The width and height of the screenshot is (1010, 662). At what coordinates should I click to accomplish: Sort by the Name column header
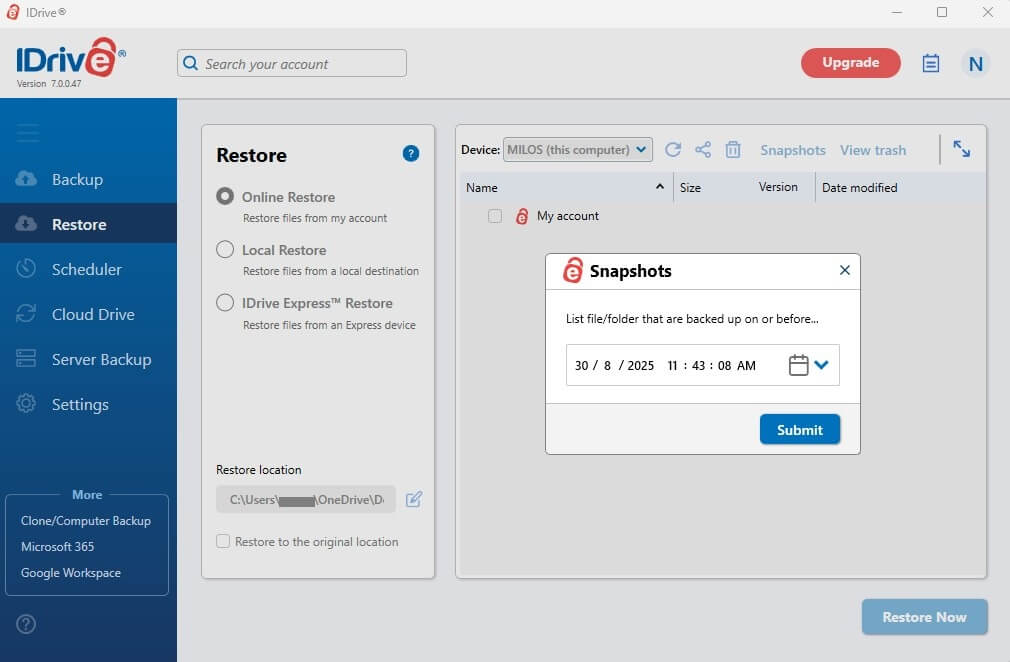pos(482,187)
